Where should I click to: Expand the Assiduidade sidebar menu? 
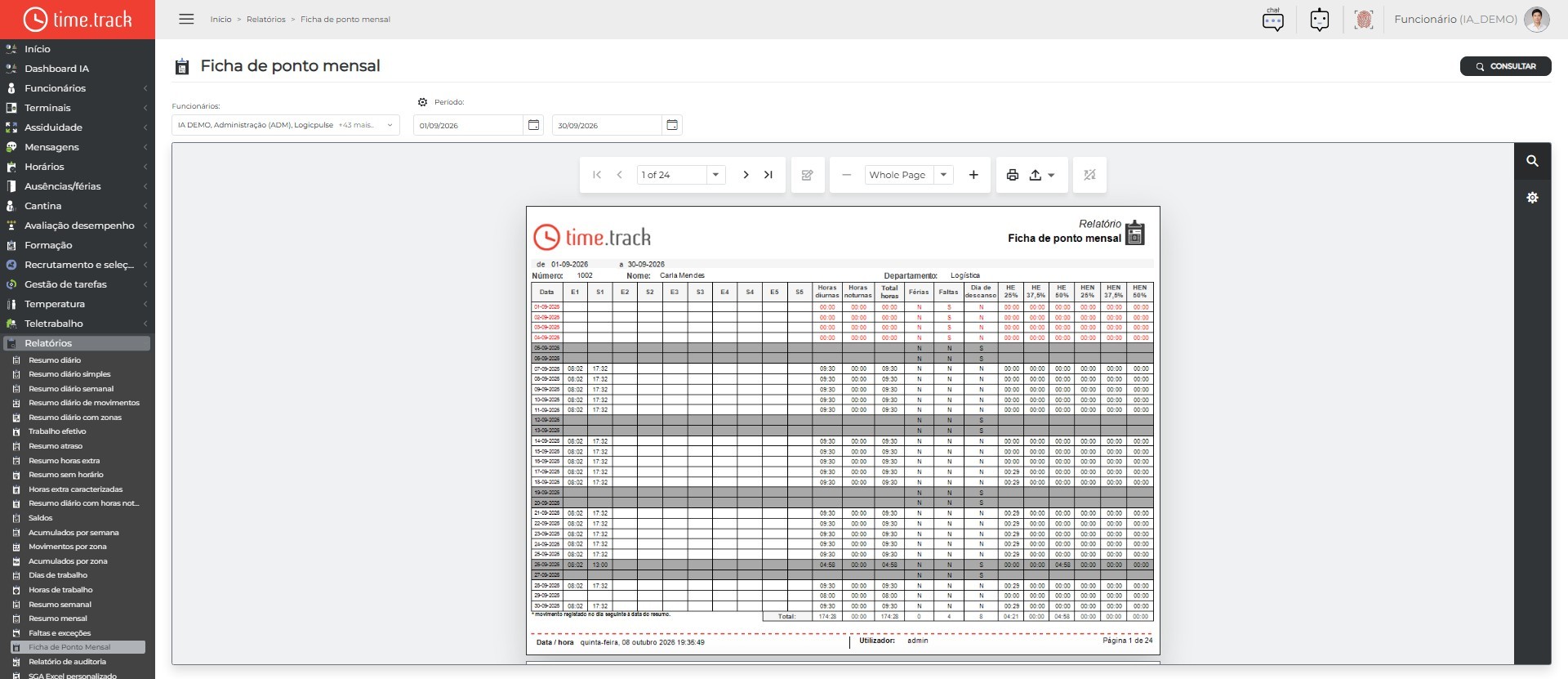(78, 127)
